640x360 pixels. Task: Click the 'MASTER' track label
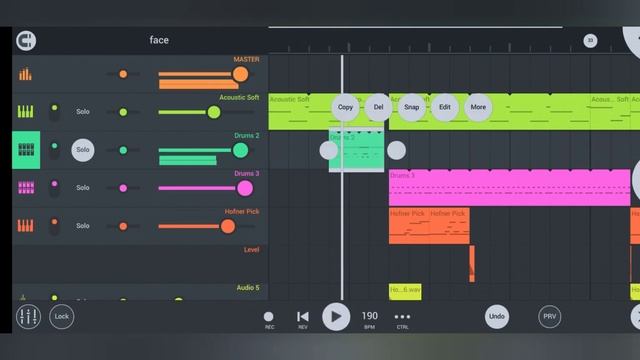coord(246,60)
